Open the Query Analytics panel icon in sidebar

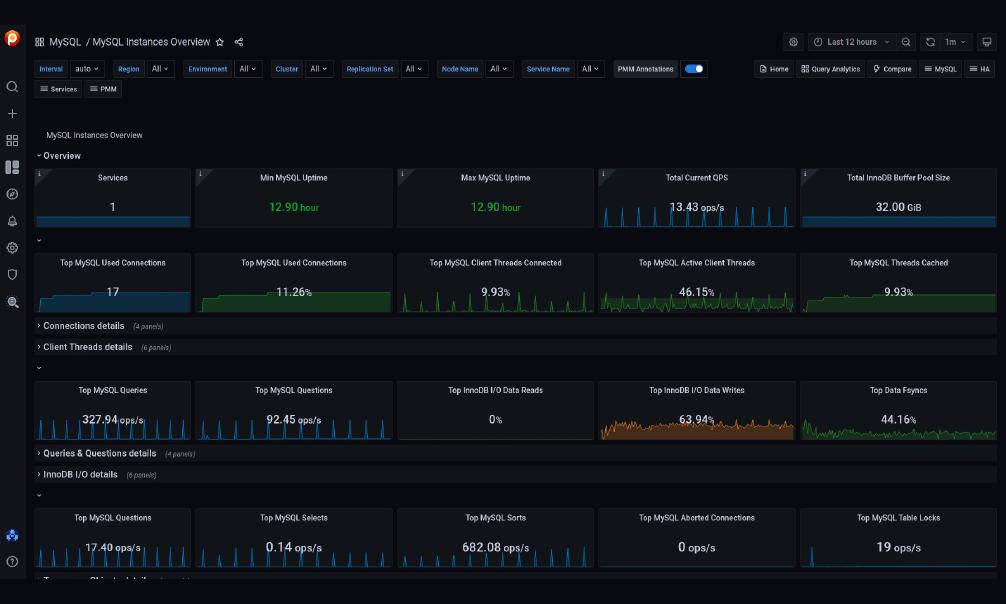[12, 168]
